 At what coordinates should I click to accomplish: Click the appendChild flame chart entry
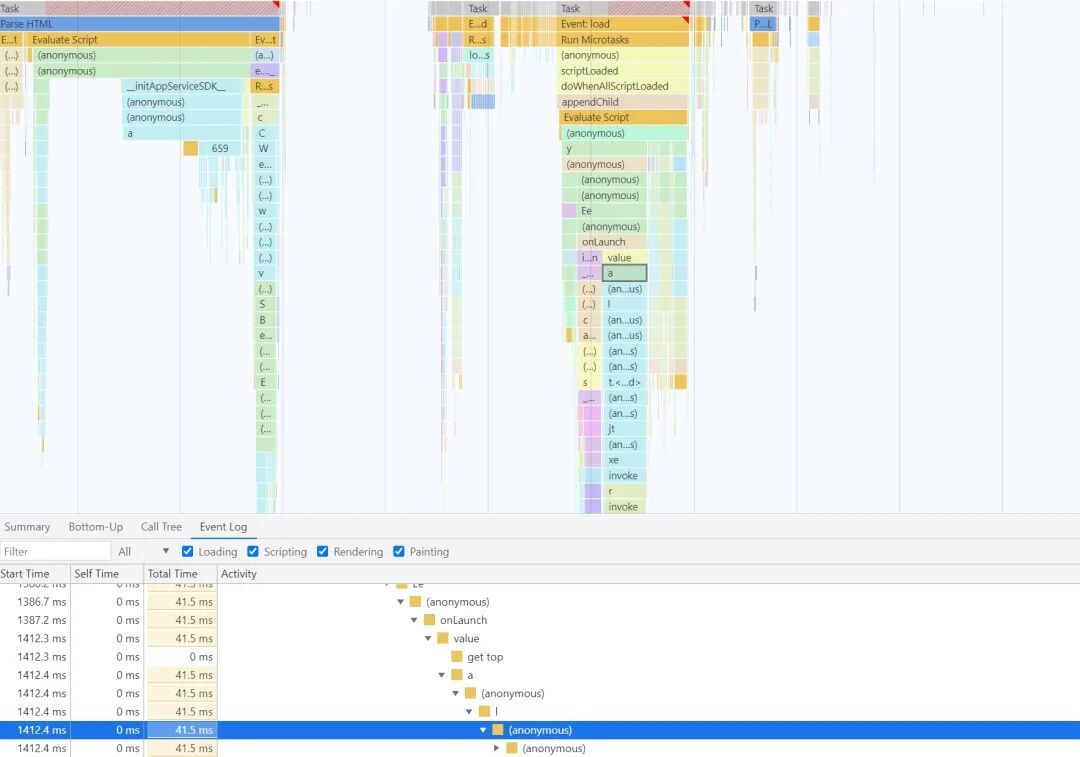(623, 102)
